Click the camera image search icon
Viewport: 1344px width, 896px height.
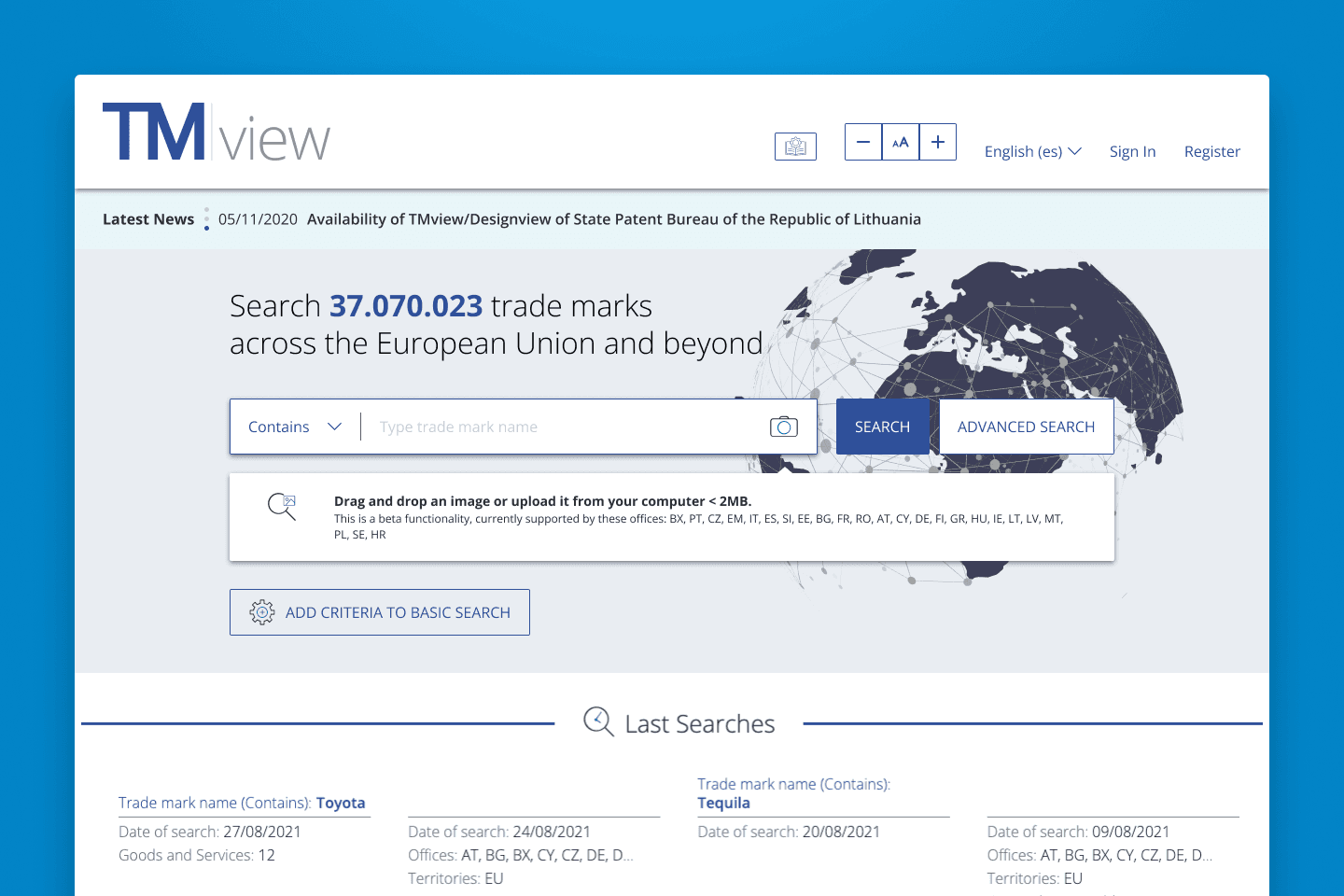click(x=783, y=427)
